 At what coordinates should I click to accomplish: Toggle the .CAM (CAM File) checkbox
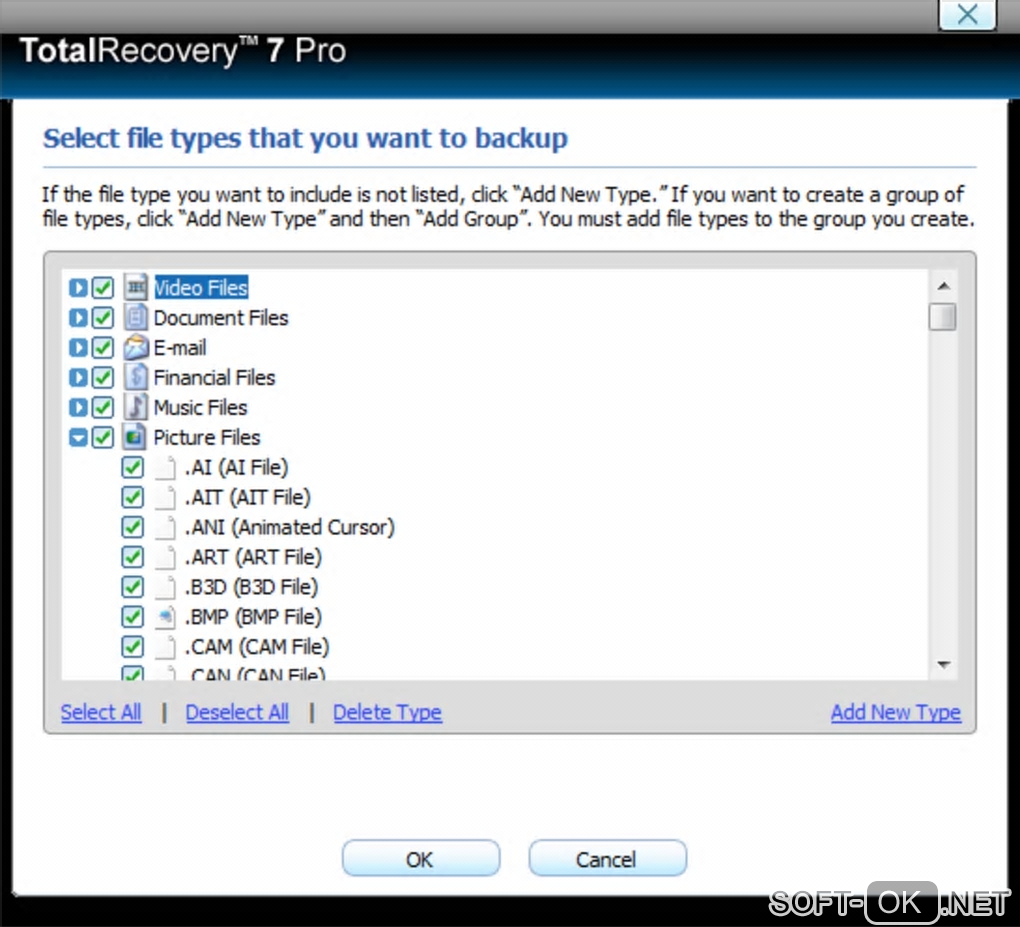pyautogui.click(x=133, y=647)
